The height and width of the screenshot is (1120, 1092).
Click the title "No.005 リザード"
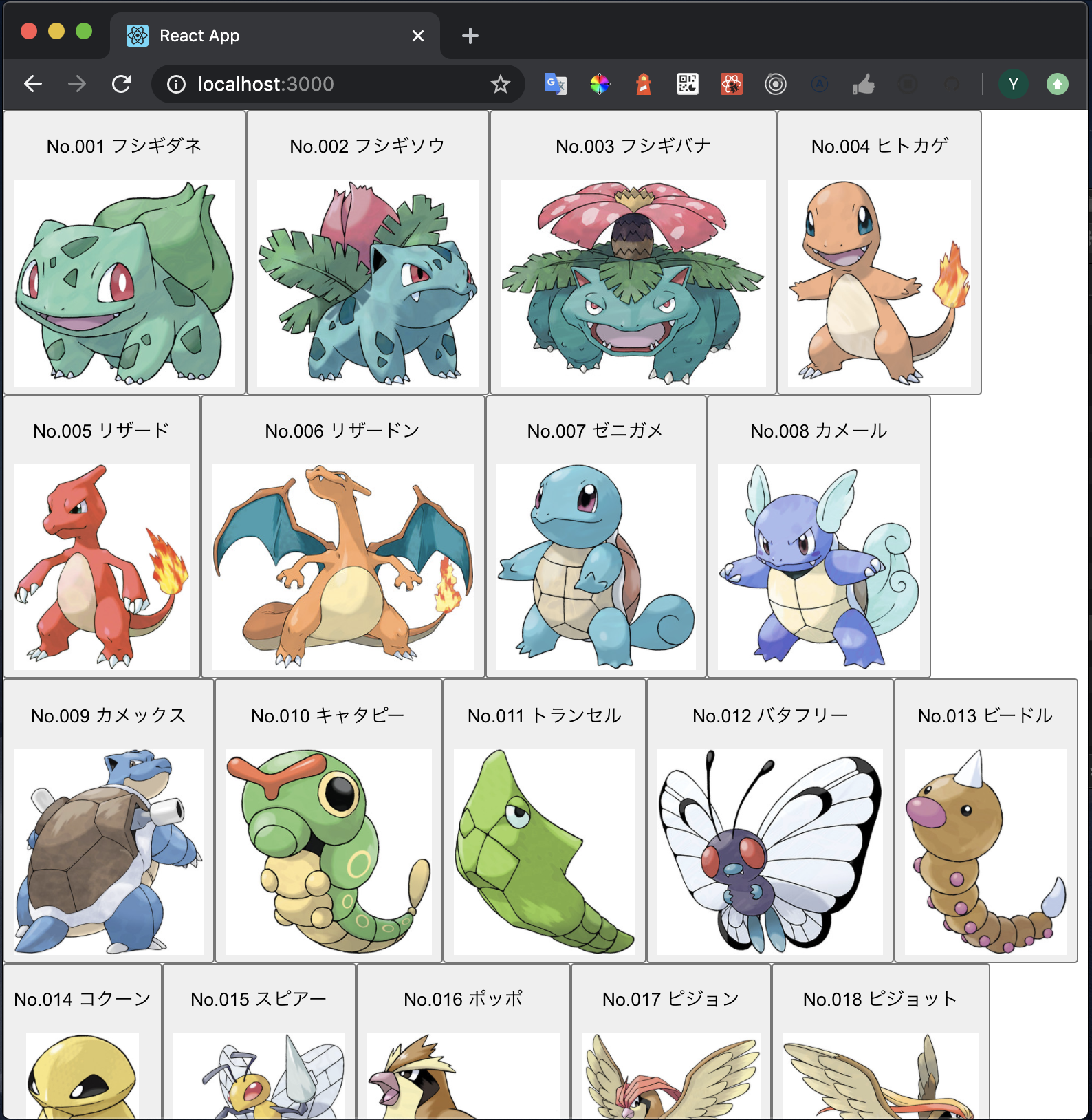(102, 431)
